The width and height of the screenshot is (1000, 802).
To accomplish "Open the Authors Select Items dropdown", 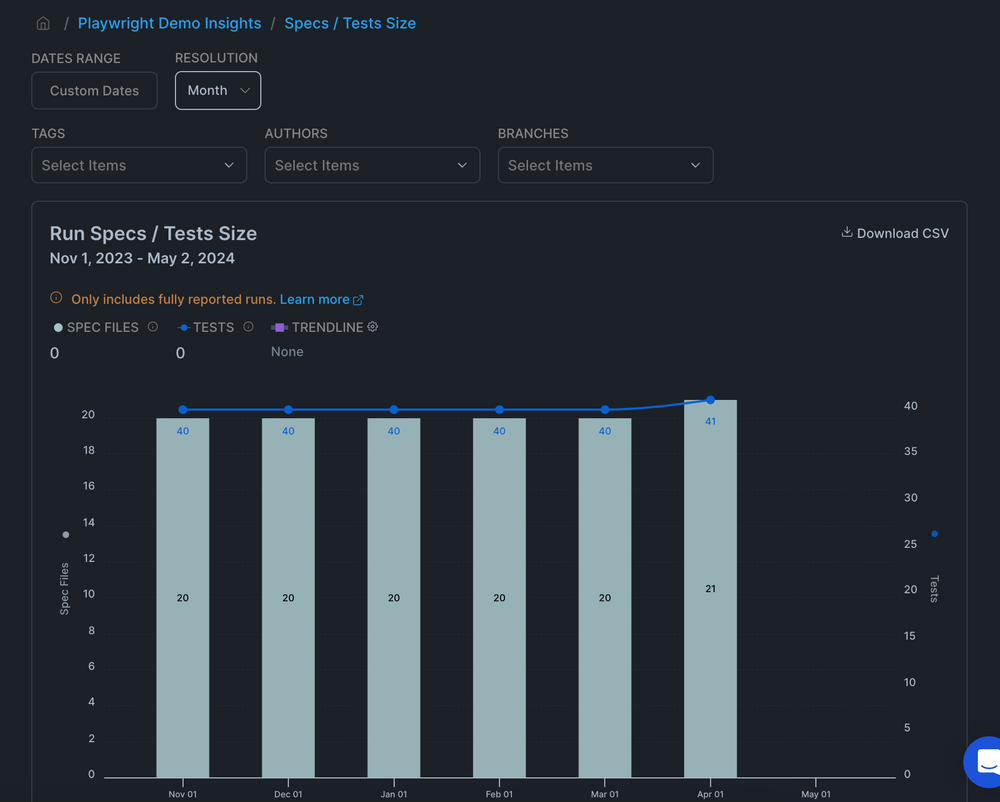I will [372, 165].
